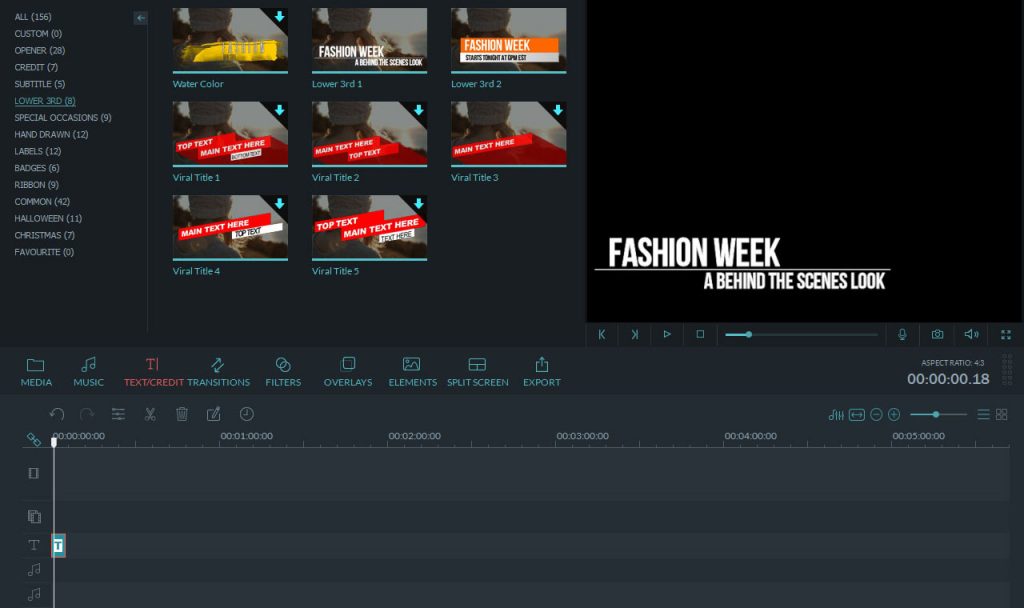Click the timeline zoom in plus icon
Image resolution: width=1024 pixels, height=608 pixels.
click(894, 415)
